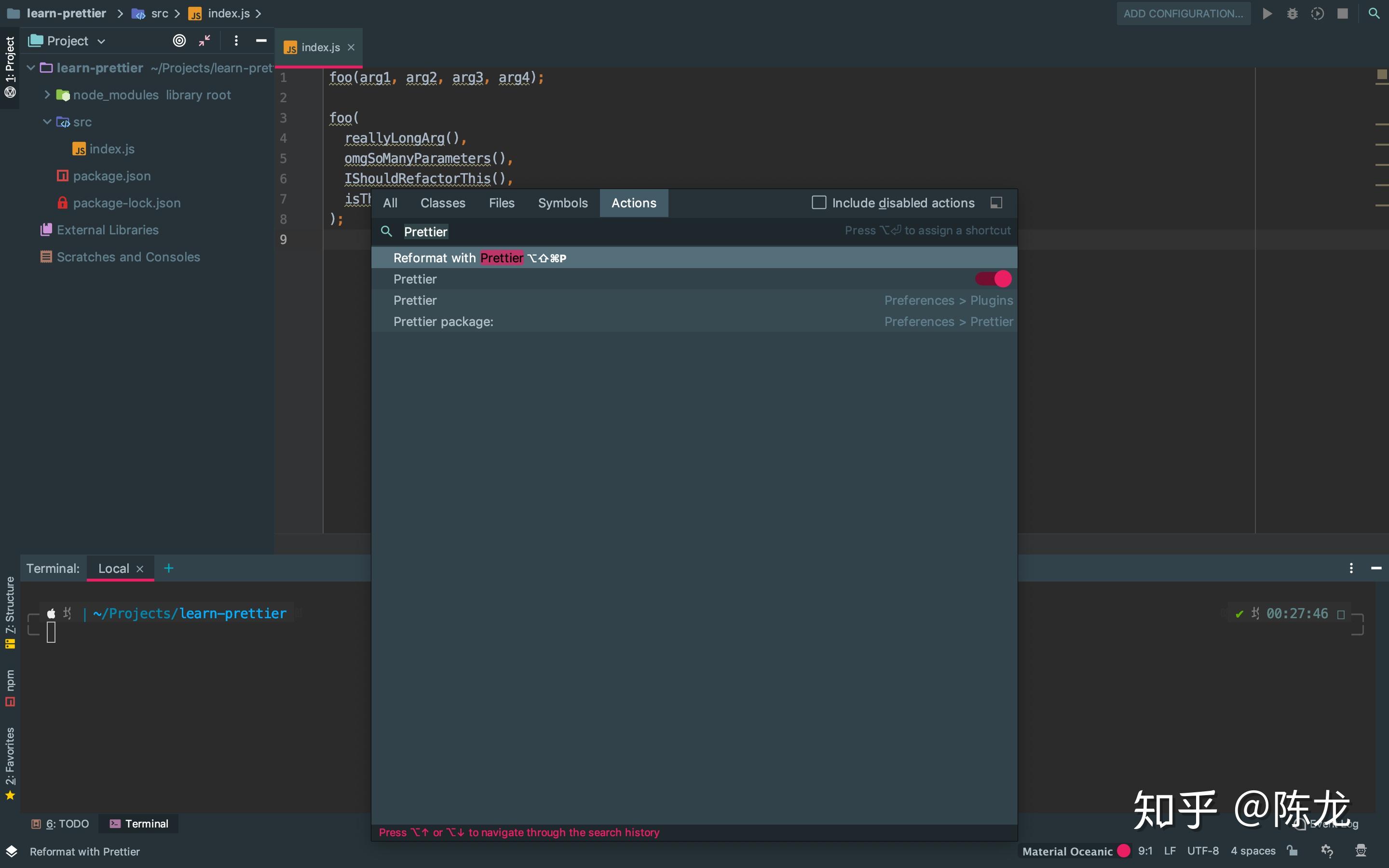Image resolution: width=1389 pixels, height=868 pixels.
Task: Collapse the src folder
Action: click(47, 122)
